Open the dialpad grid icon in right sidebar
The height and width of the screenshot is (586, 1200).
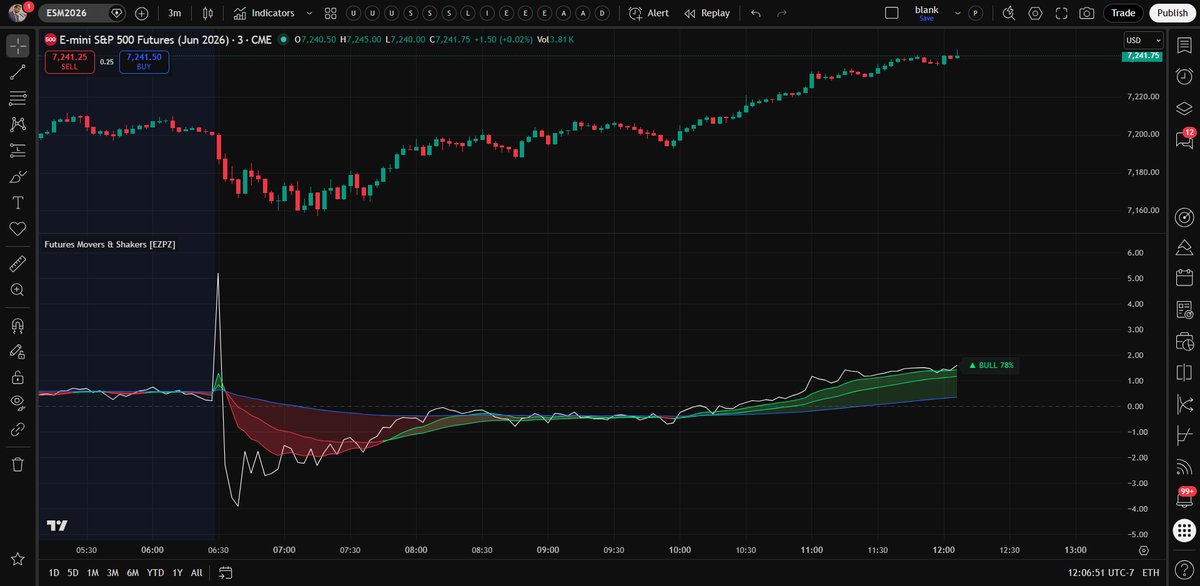pyautogui.click(x=1185, y=531)
